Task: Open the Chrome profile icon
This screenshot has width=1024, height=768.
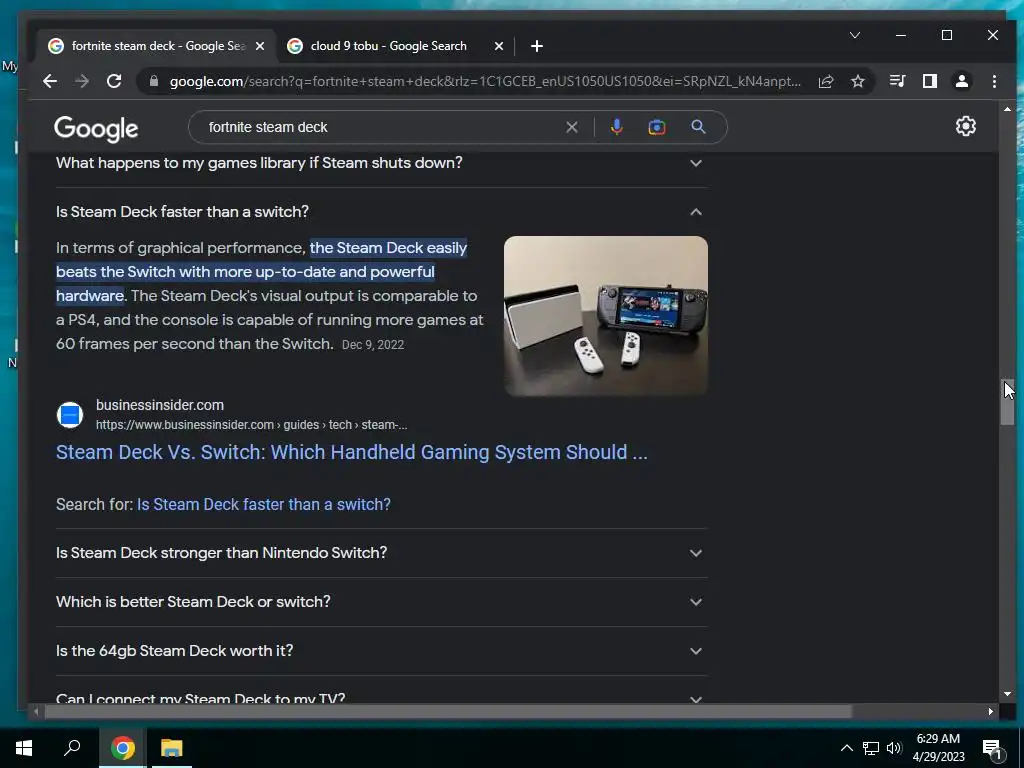Action: [962, 81]
